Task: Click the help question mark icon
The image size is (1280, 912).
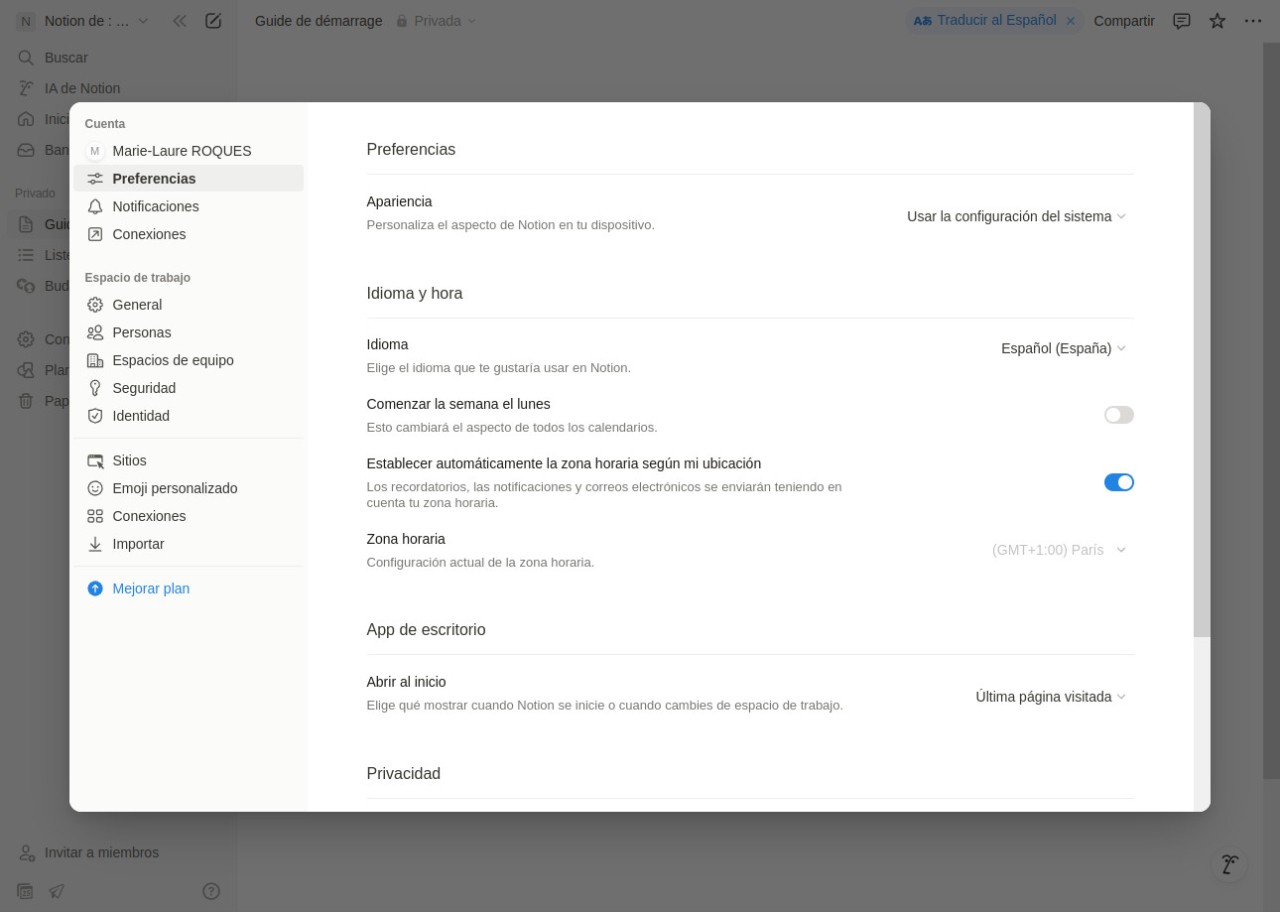Action: click(211, 891)
